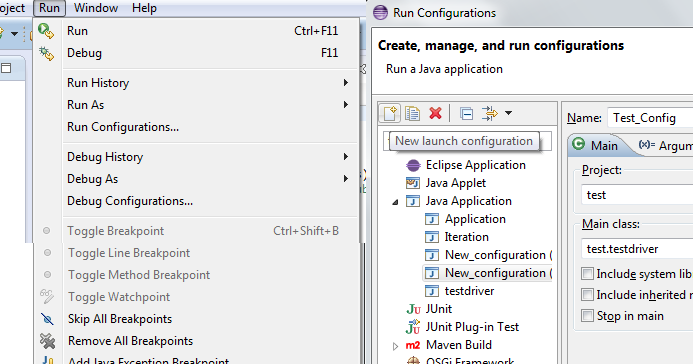693x364 pixels.
Task: Select the JUnit configuration type
Action: [x=439, y=309]
